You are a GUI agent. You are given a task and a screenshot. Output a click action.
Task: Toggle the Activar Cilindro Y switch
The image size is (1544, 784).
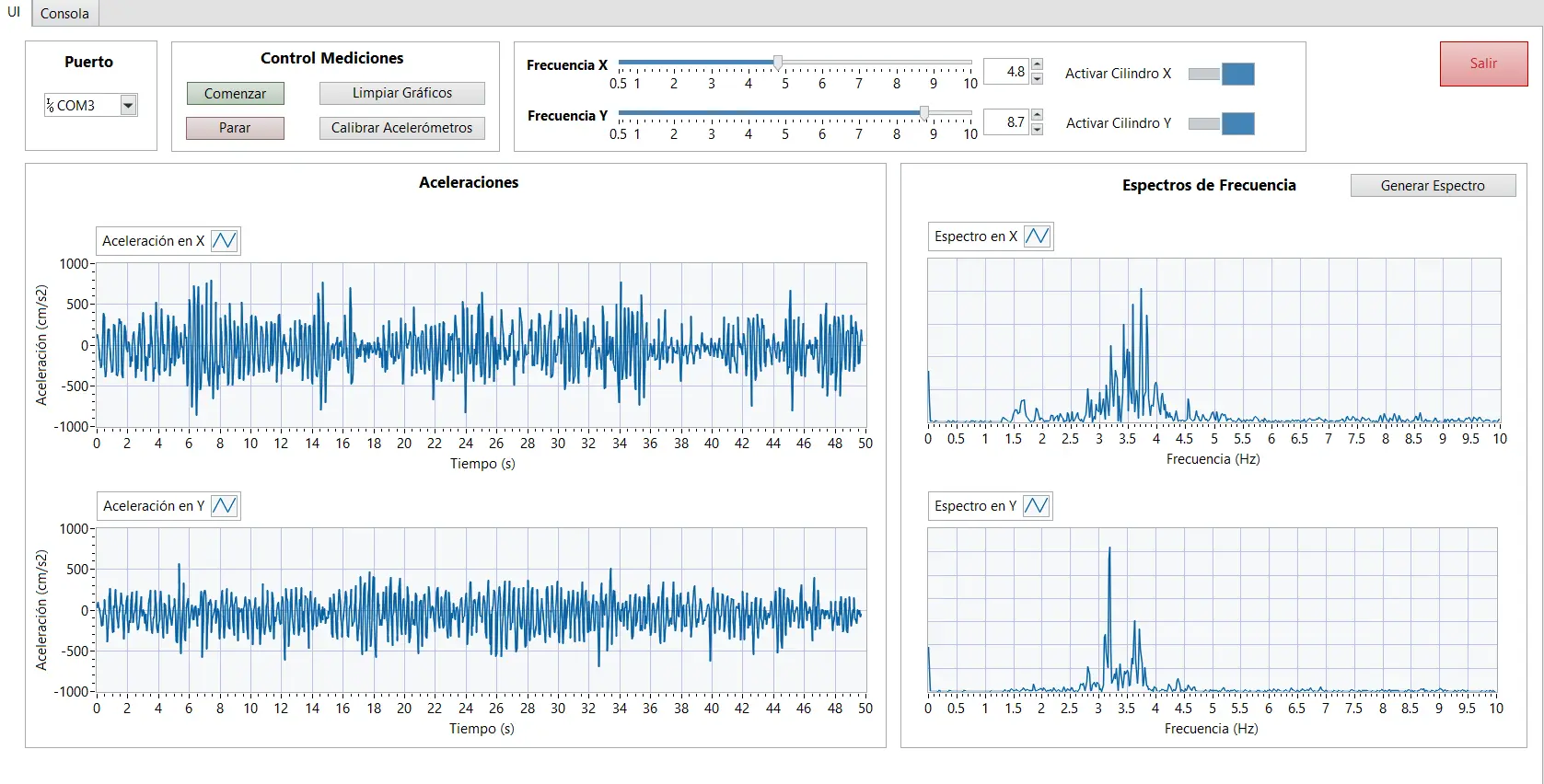click(x=1221, y=123)
